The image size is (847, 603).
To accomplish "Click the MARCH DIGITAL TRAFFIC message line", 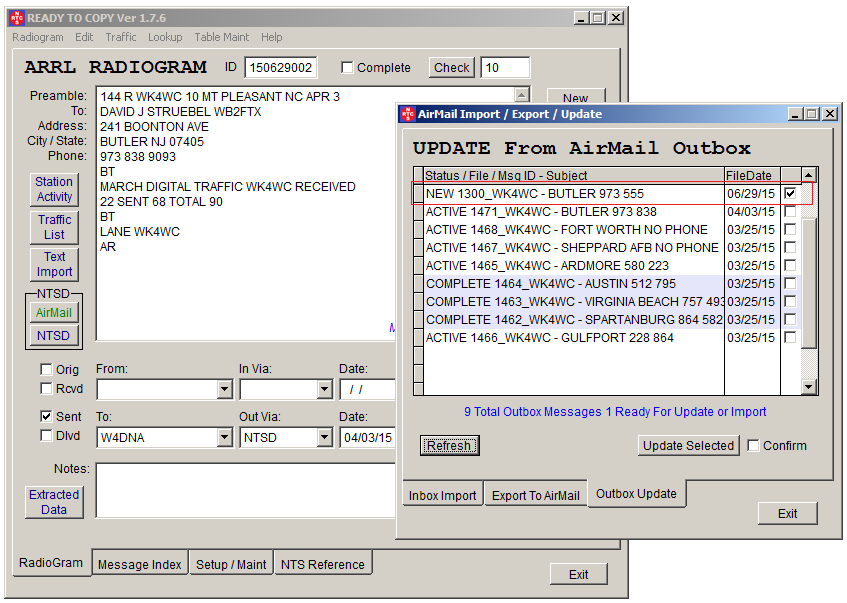I will click(x=227, y=186).
